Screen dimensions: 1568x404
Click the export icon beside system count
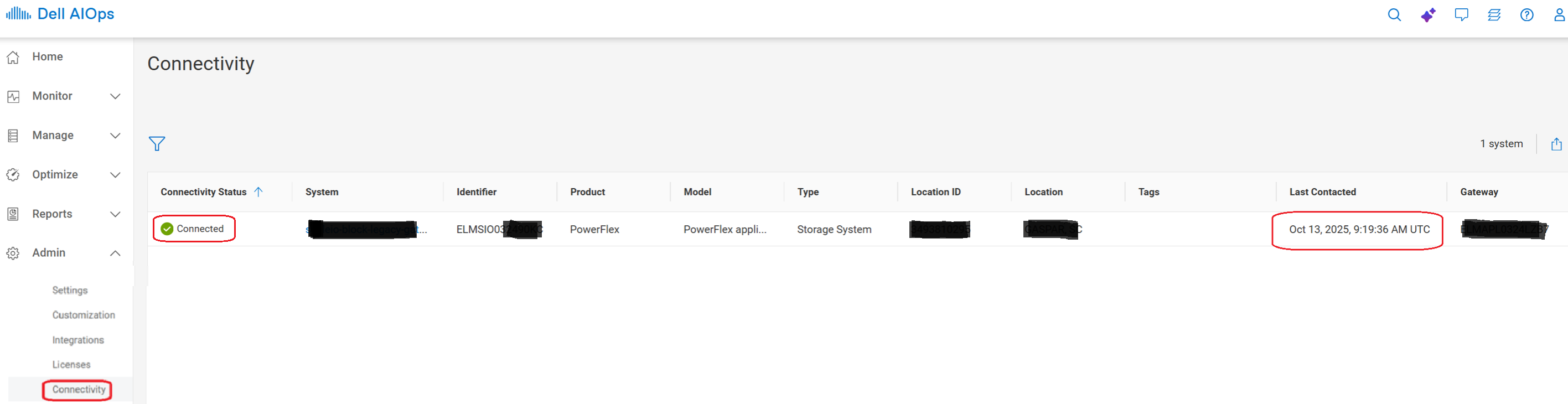click(1556, 144)
